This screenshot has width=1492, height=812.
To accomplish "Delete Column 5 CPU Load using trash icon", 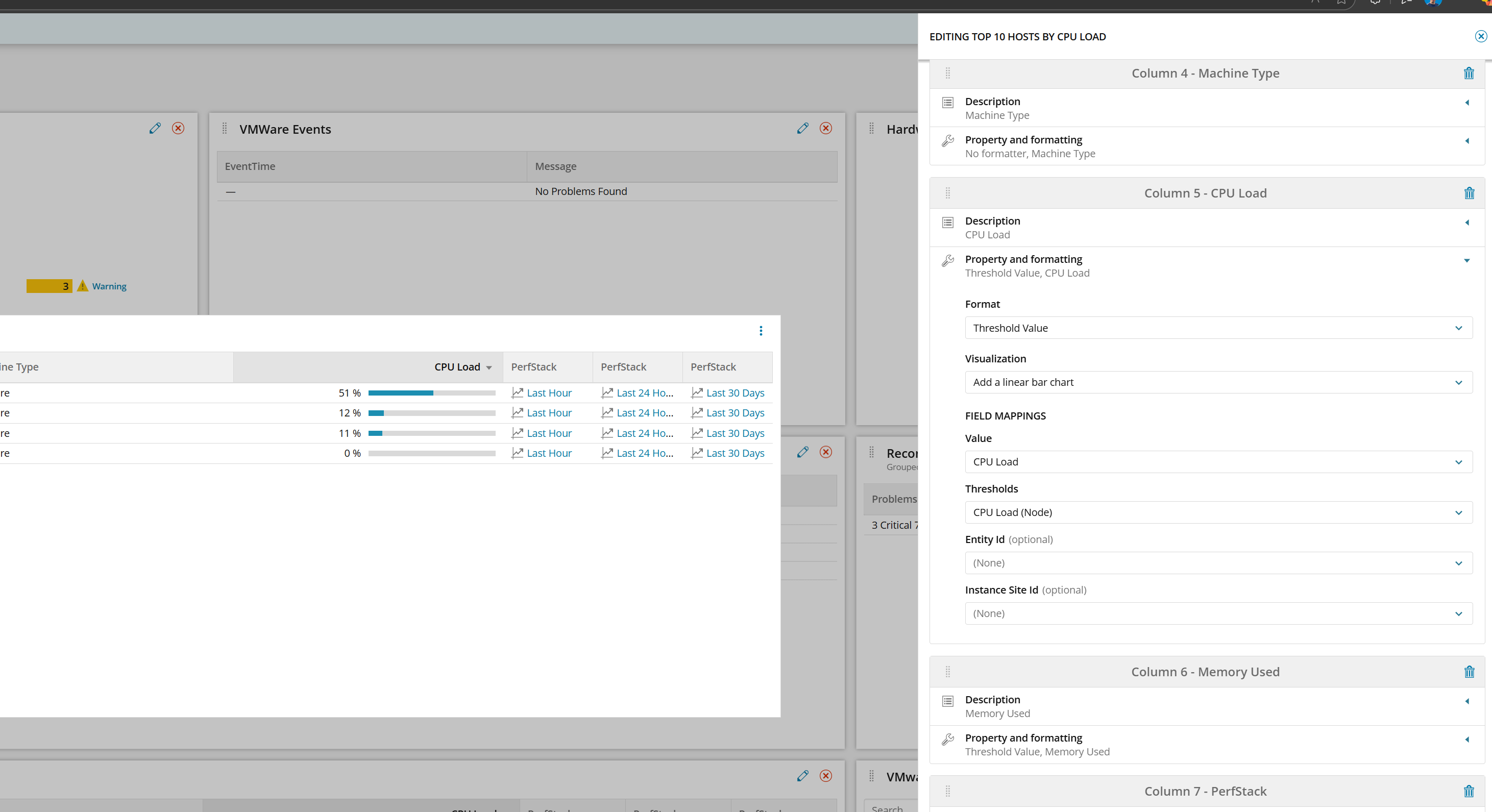I will tap(1468, 193).
